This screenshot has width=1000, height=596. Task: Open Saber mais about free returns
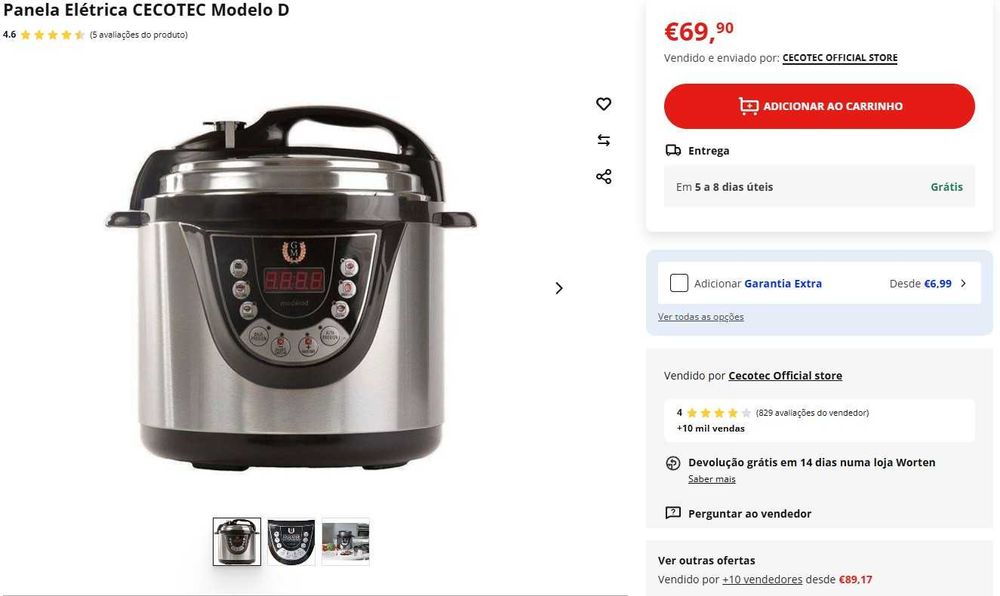click(711, 479)
